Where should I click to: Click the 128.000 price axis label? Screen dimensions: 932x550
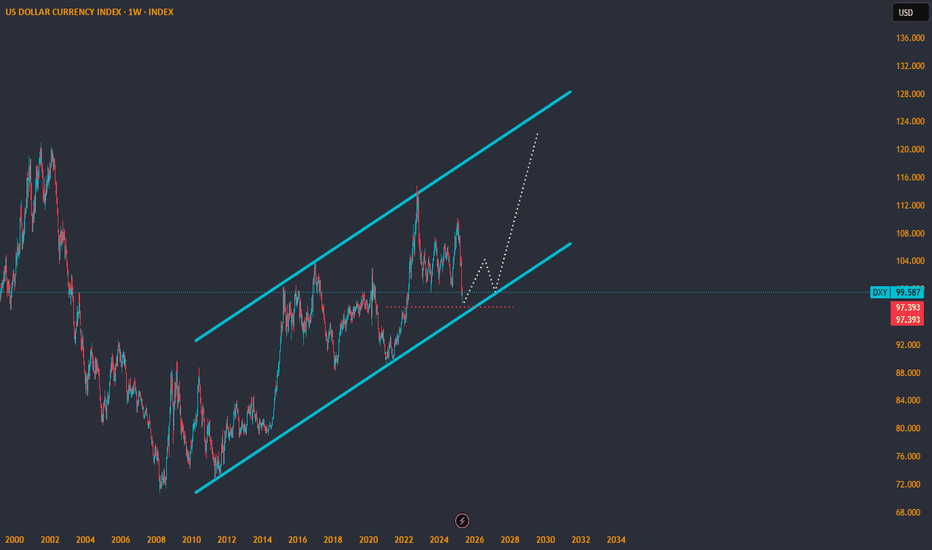(x=910, y=94)
